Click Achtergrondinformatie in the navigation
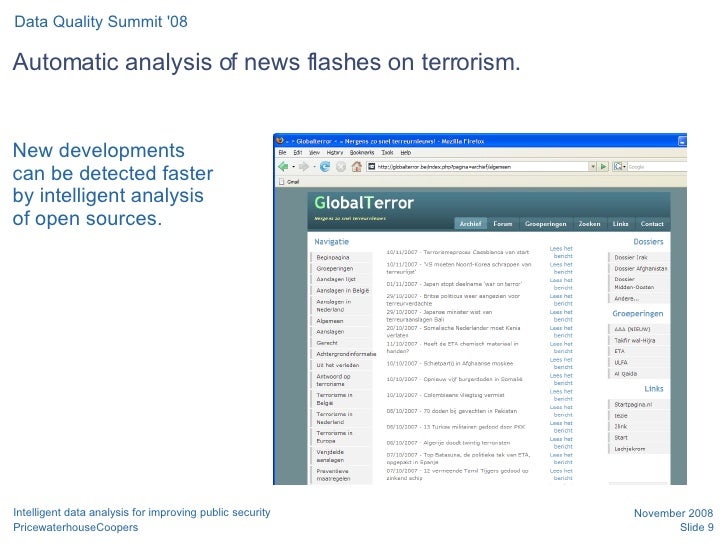 coord(344,354)
